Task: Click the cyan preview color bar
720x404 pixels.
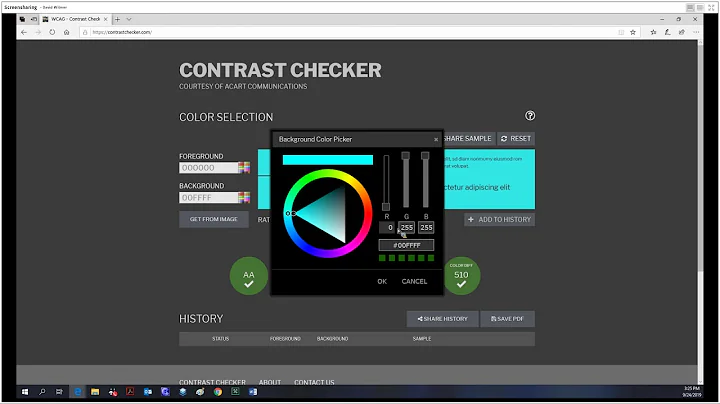Action: (328, 160)
